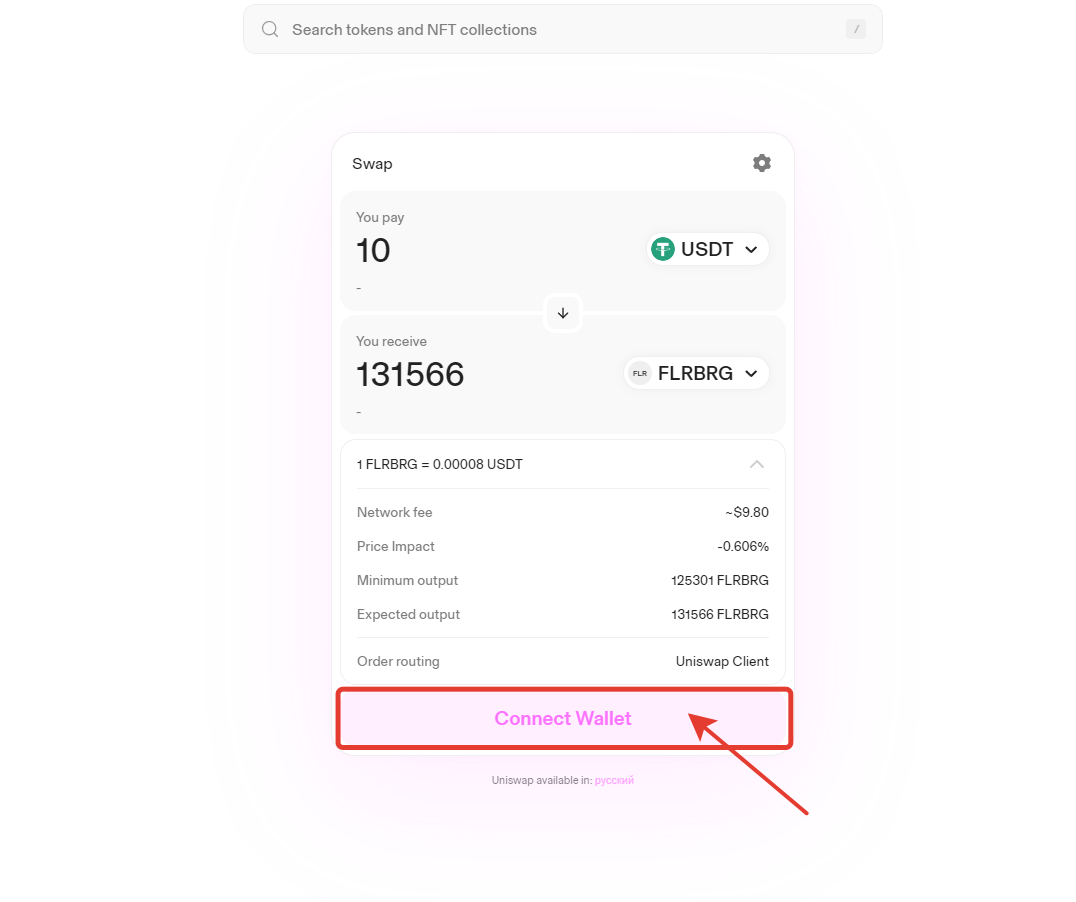The height and width of the screenshot is (902, 1076).
Task: Click the green Tether logo icon
Action: [x=663, y=249]
